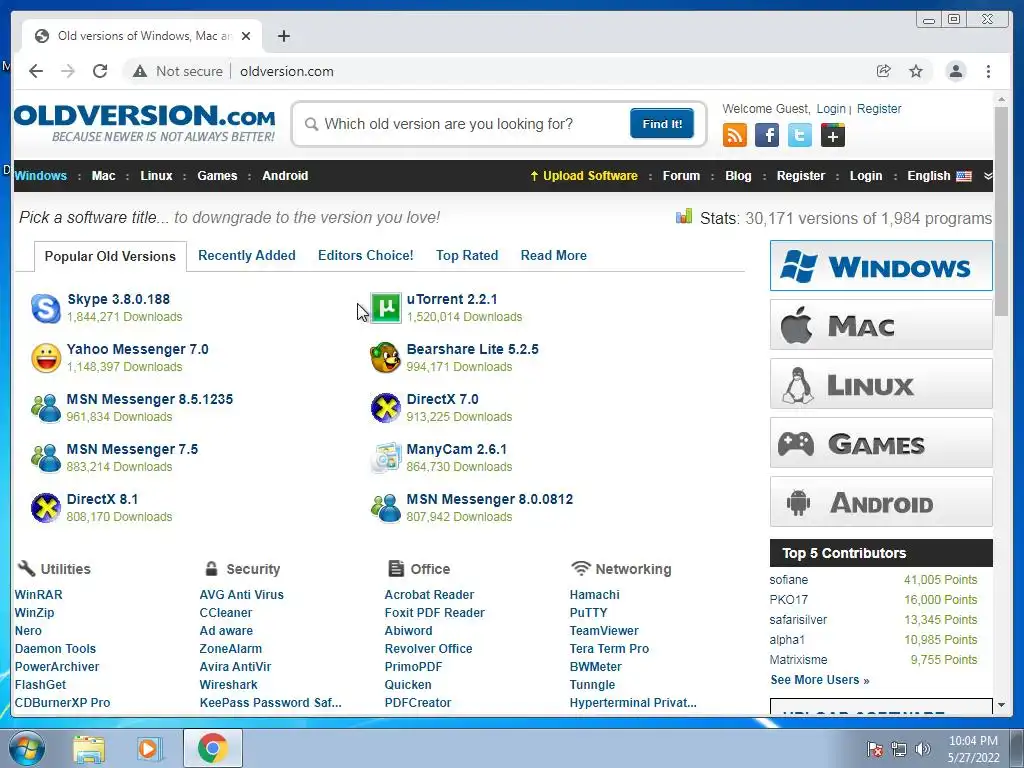
Task: Open the RSS feed icon
Action: [x=735, y=135]
